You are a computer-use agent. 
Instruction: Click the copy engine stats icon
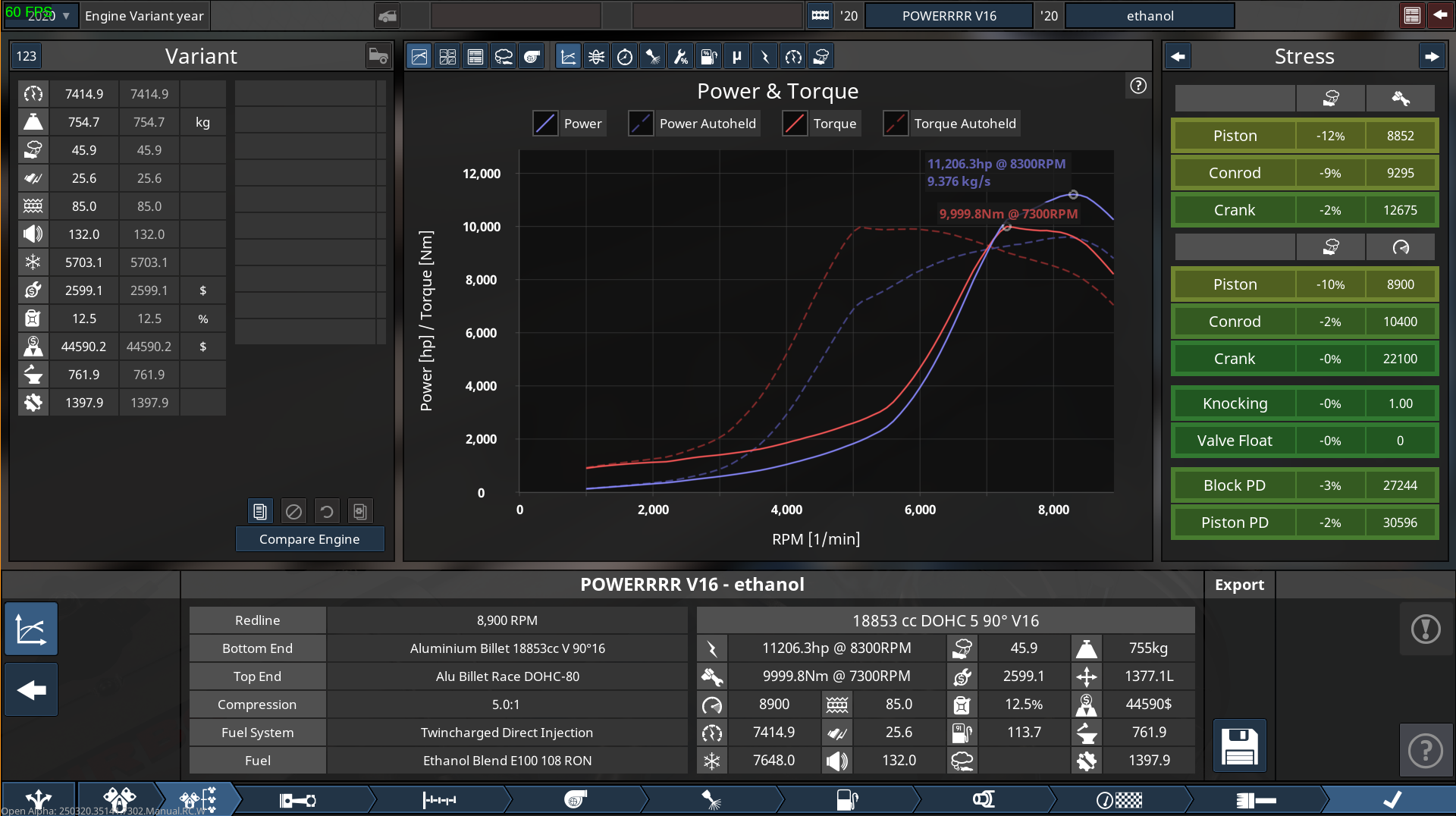pos(260,512)
